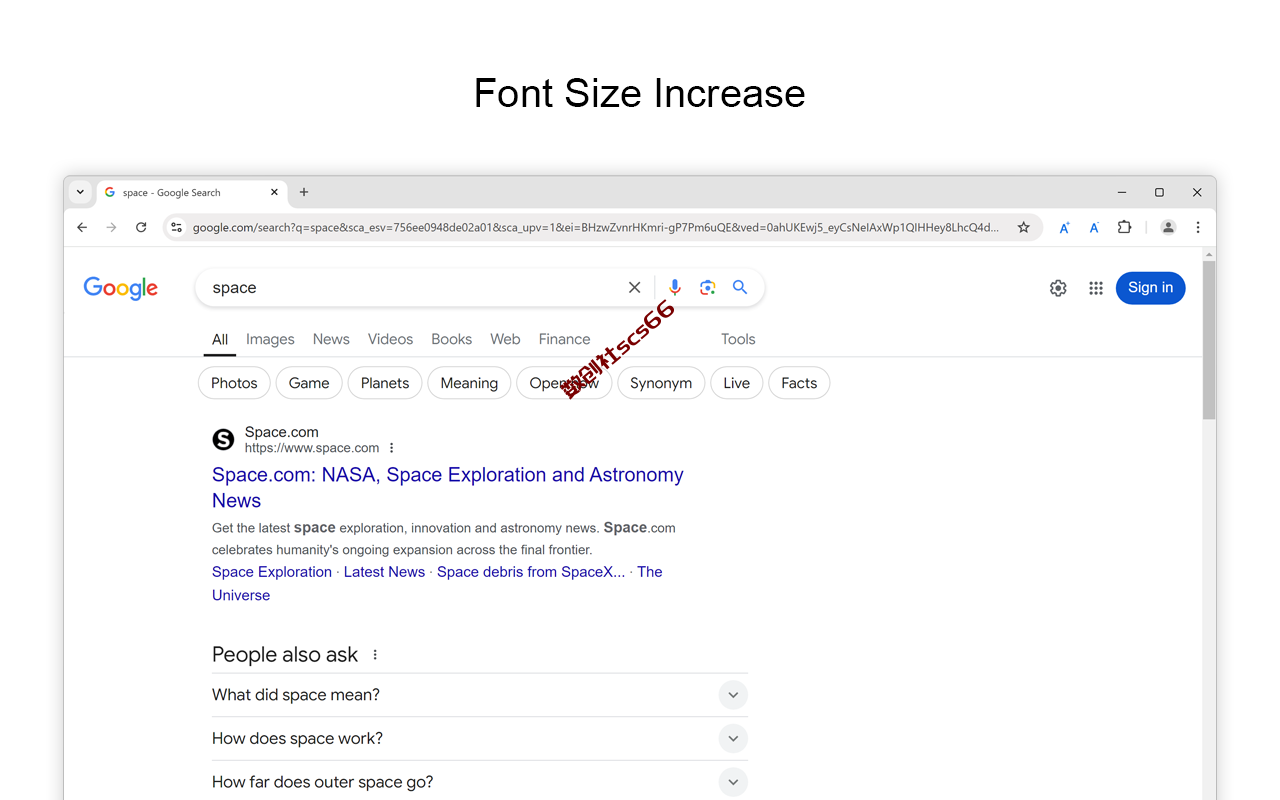Switch to the Books results tab
Screen dimensions: 1280x800
(451, 339)
